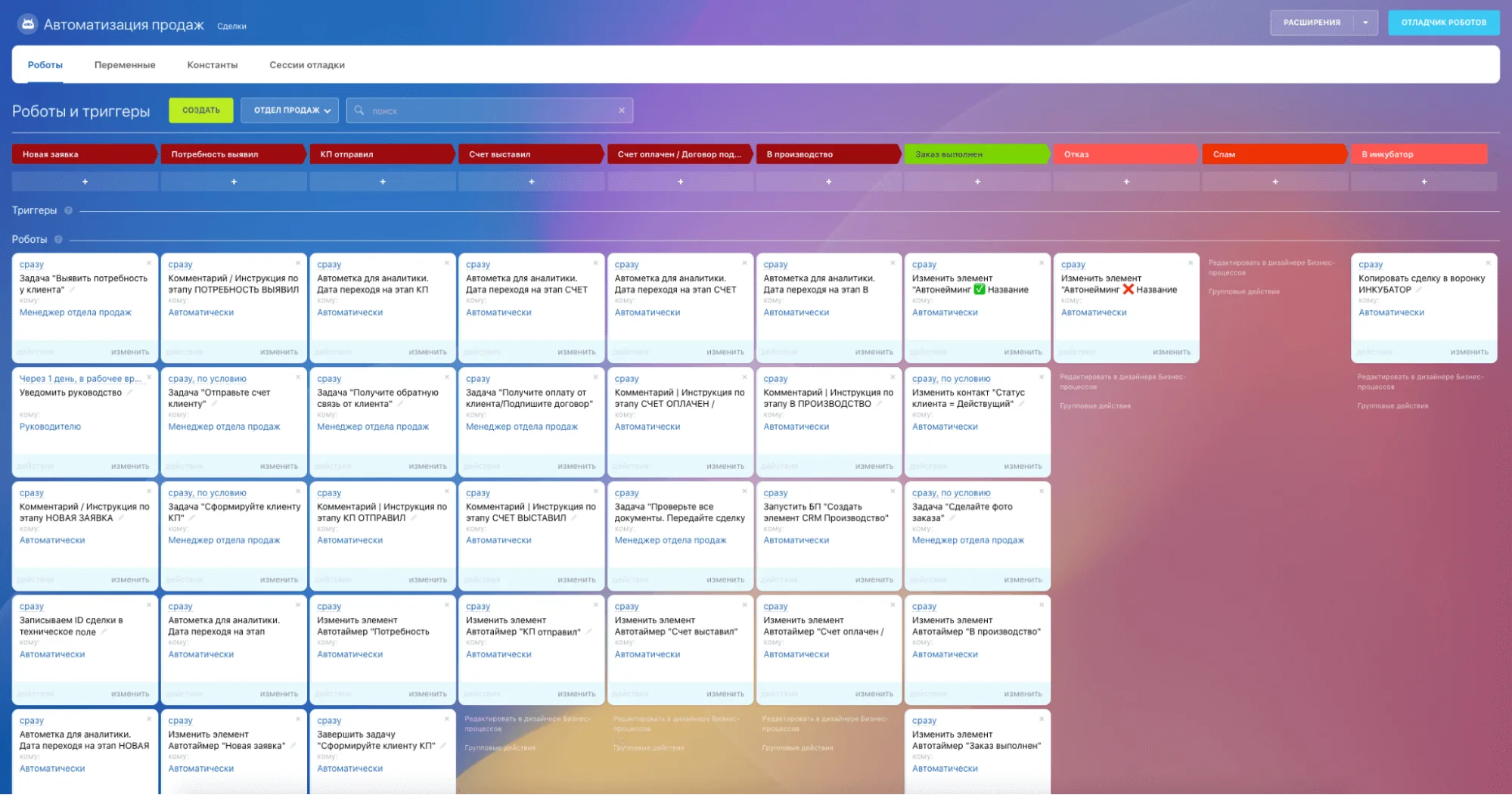Click the СОЗДАТЬ button
This screenshot has width=1512, height=795.
pyautogui.click(x=201, y=110)
